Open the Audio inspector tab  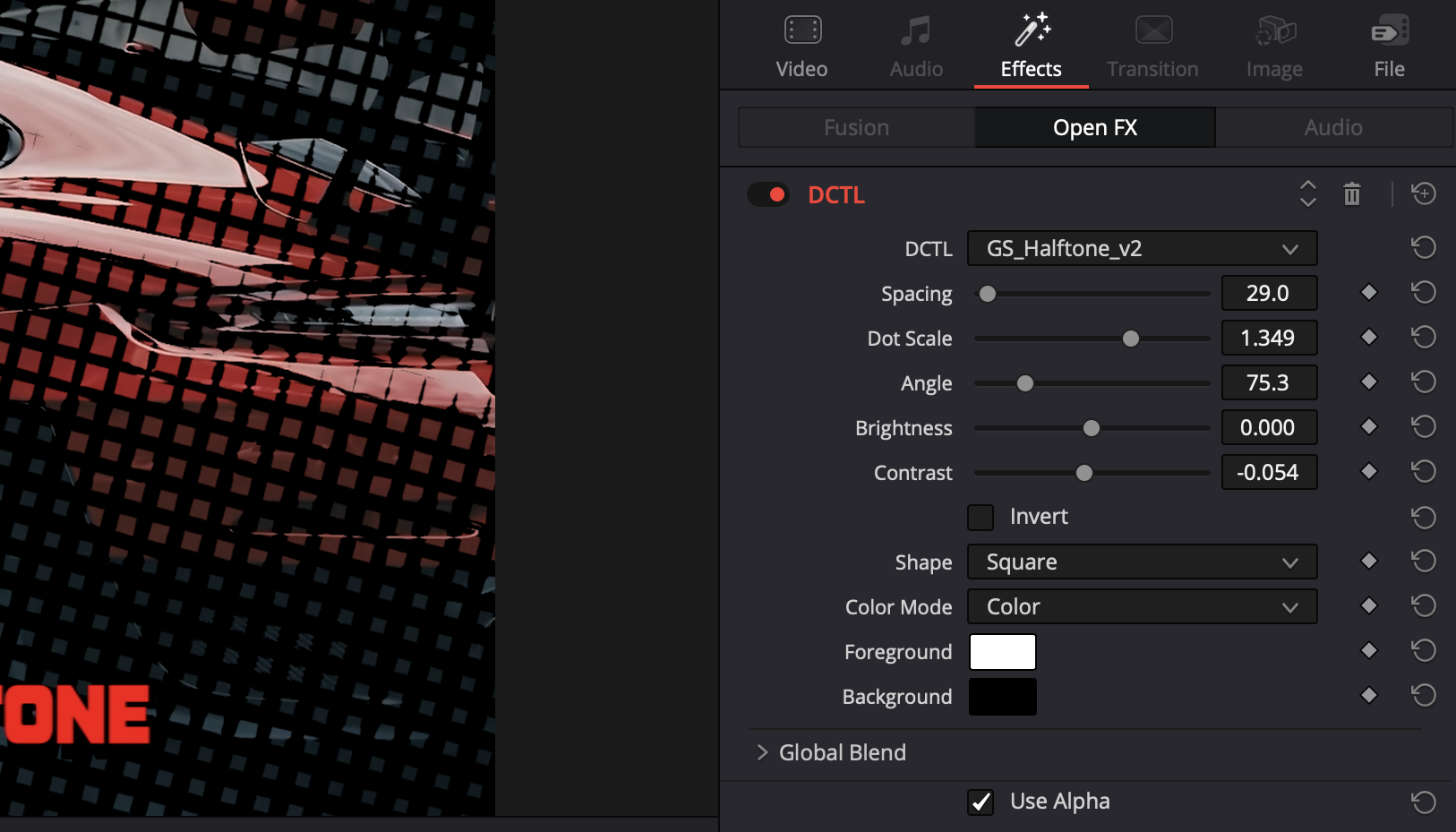[x=916, y=46]
